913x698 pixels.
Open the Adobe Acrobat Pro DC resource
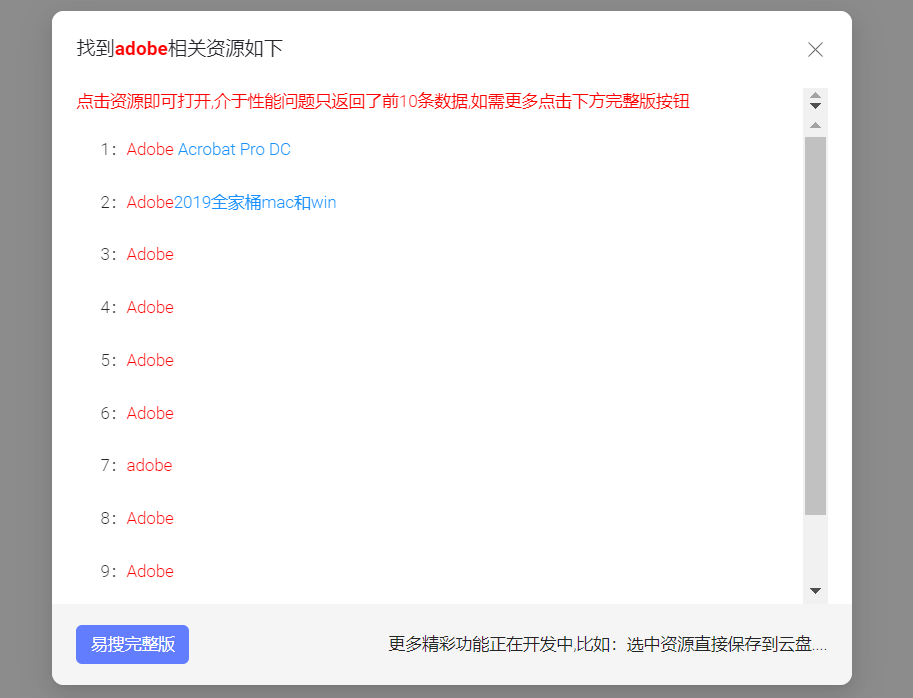pos(208,150)
